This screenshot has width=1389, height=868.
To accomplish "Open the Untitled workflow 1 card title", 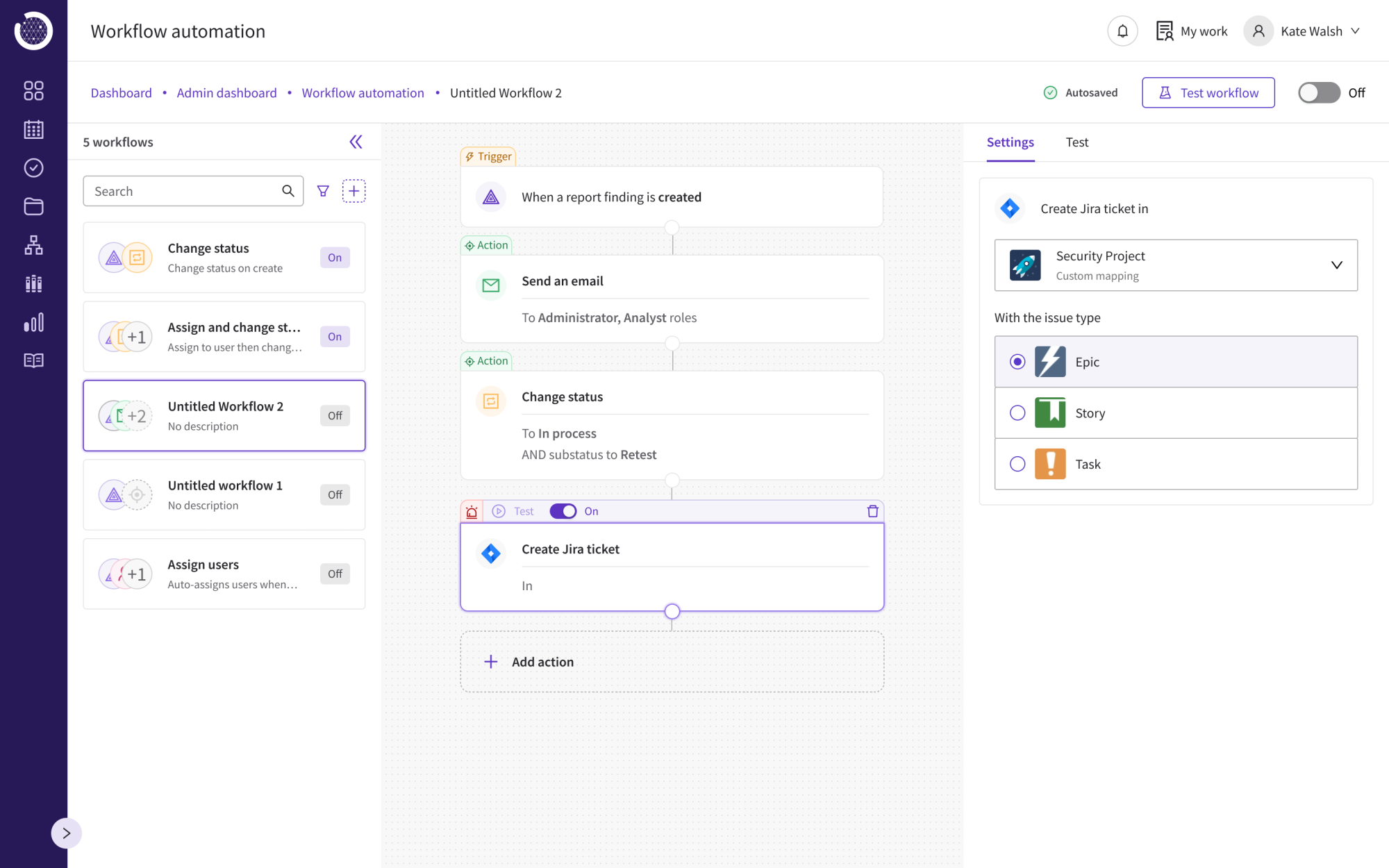I will point(225,485).
